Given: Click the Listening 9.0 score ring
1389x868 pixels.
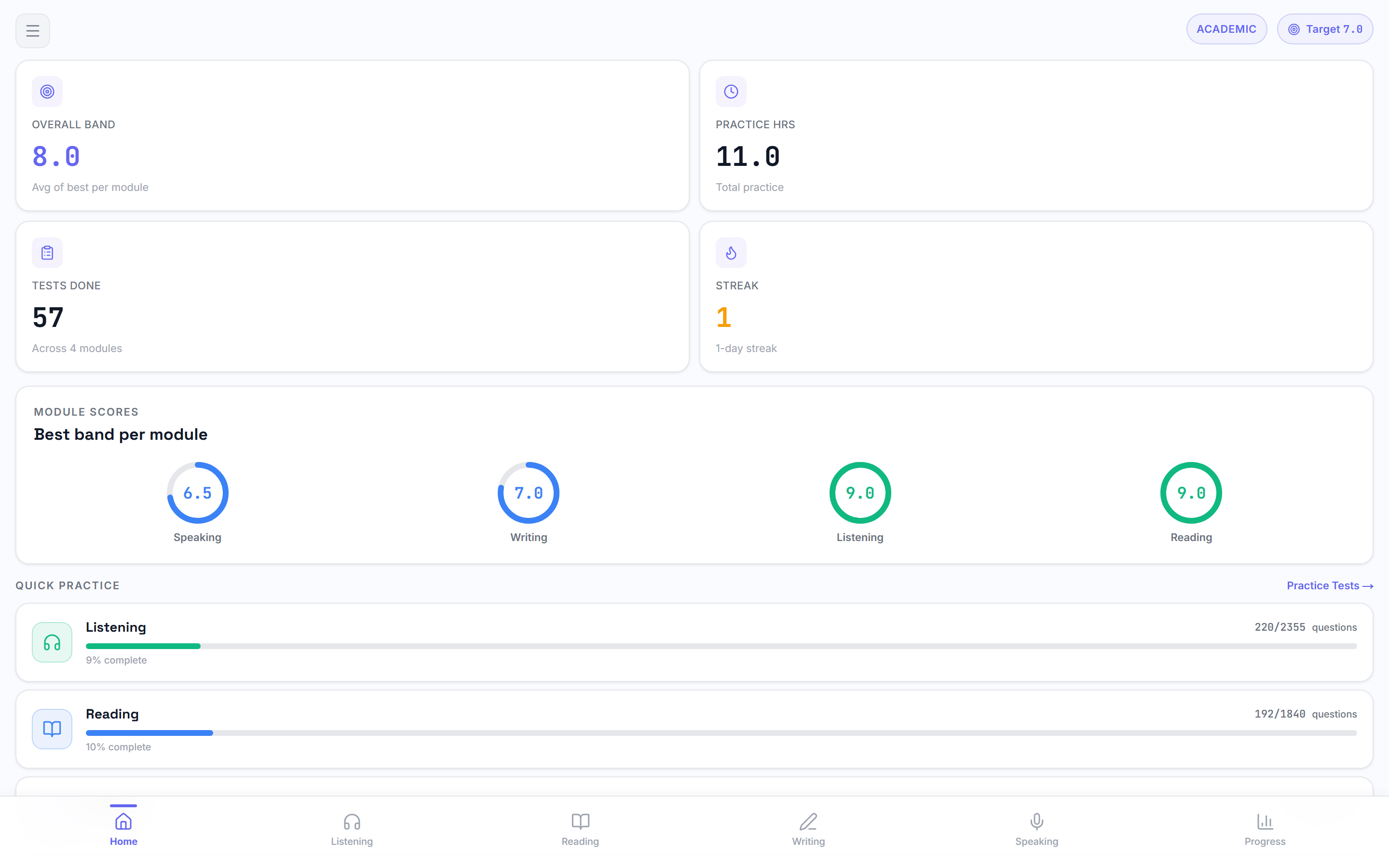Looking at the screenshot, I should point(860,492).
